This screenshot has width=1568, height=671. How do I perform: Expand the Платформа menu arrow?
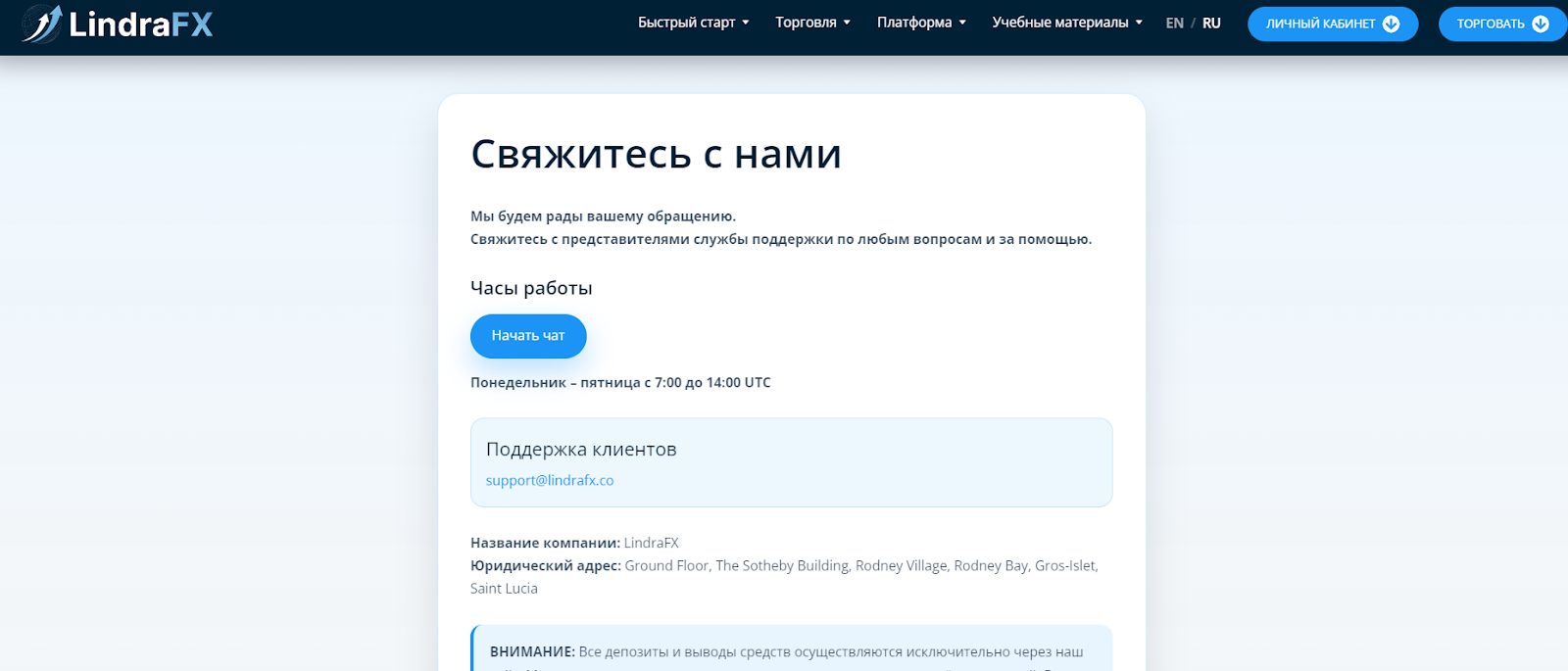[x=962, y=23]
